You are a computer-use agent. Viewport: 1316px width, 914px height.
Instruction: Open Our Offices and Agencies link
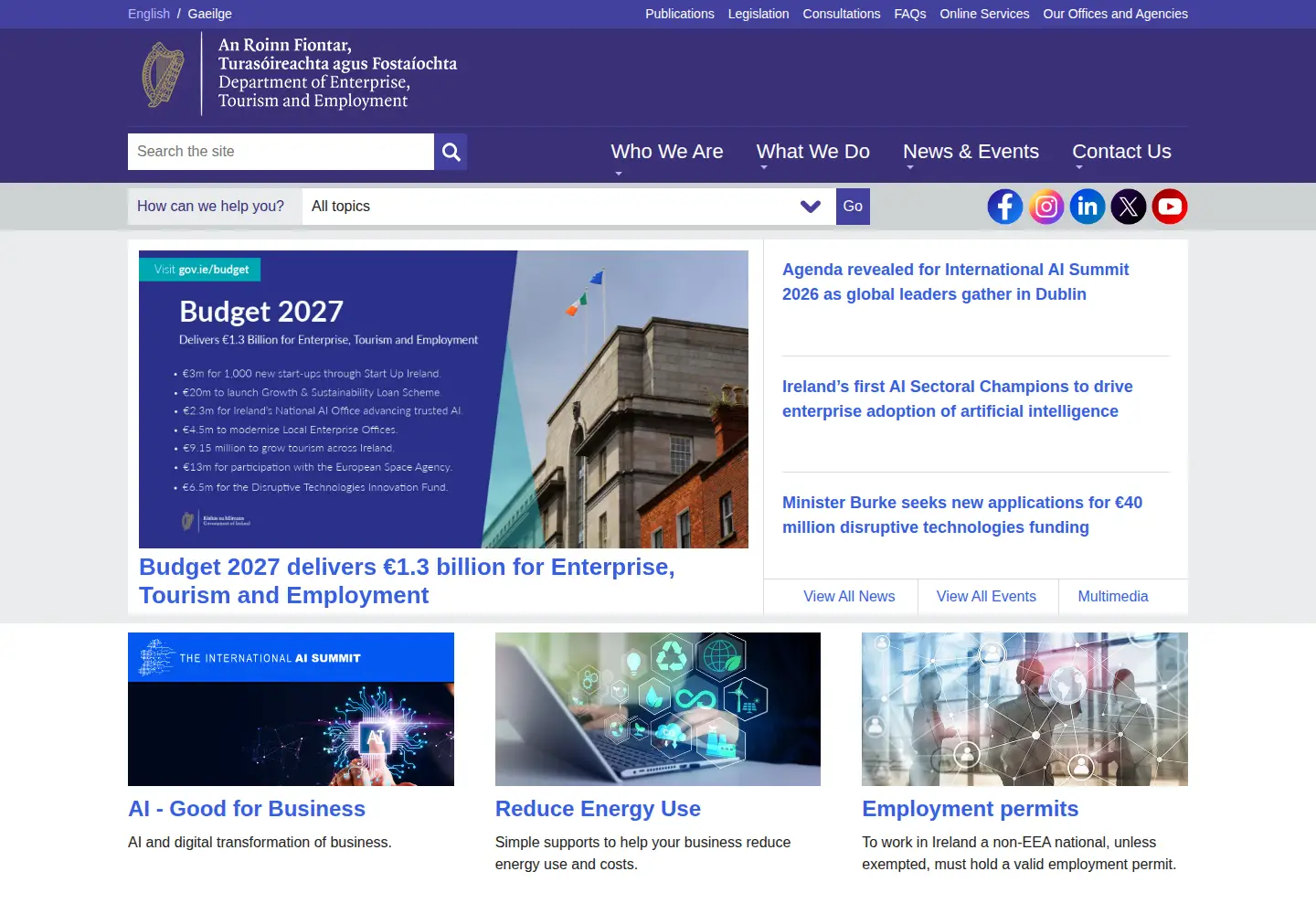(1116, 14)
